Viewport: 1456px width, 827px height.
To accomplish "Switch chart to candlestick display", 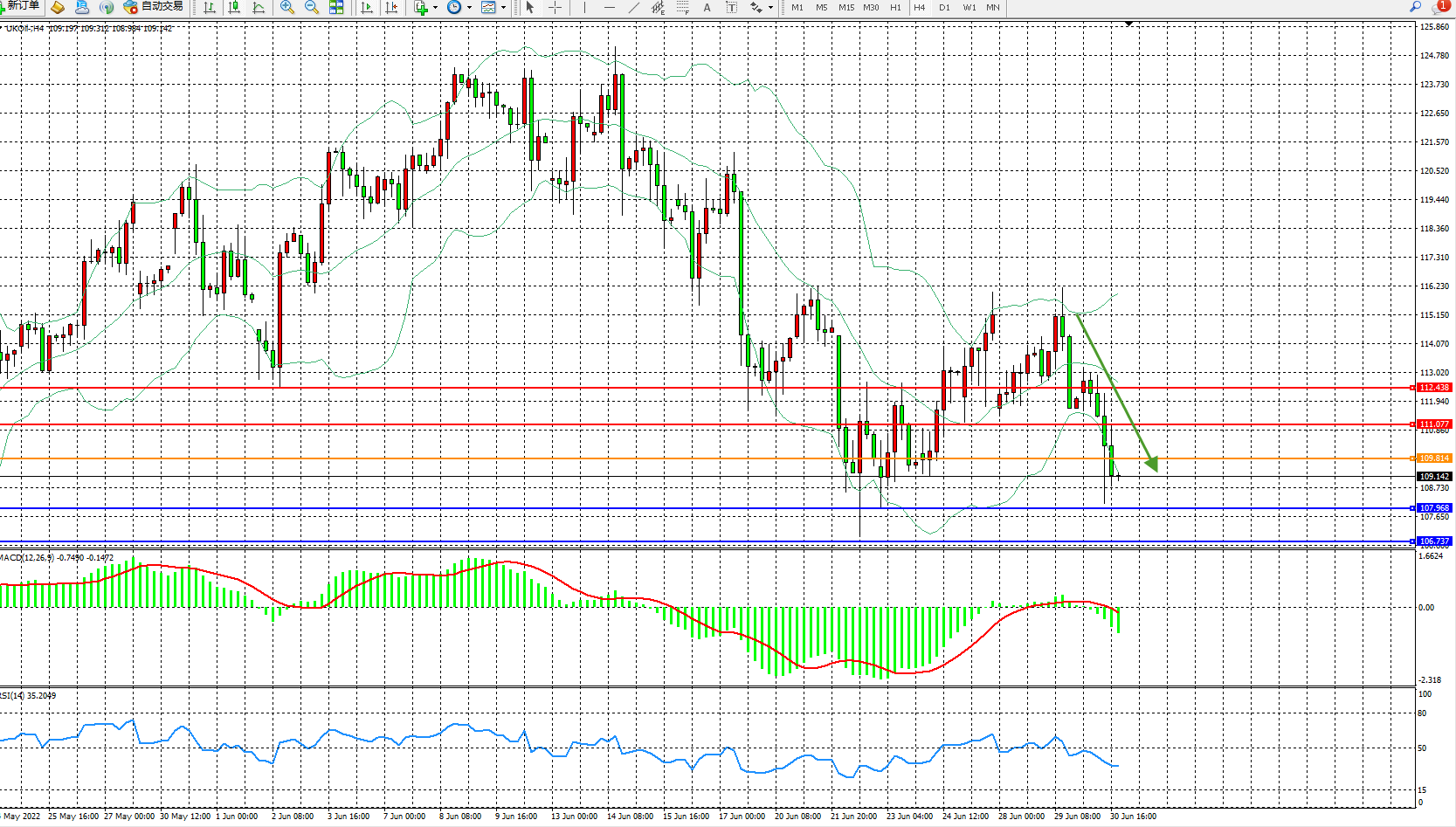I will click(234, 7).
